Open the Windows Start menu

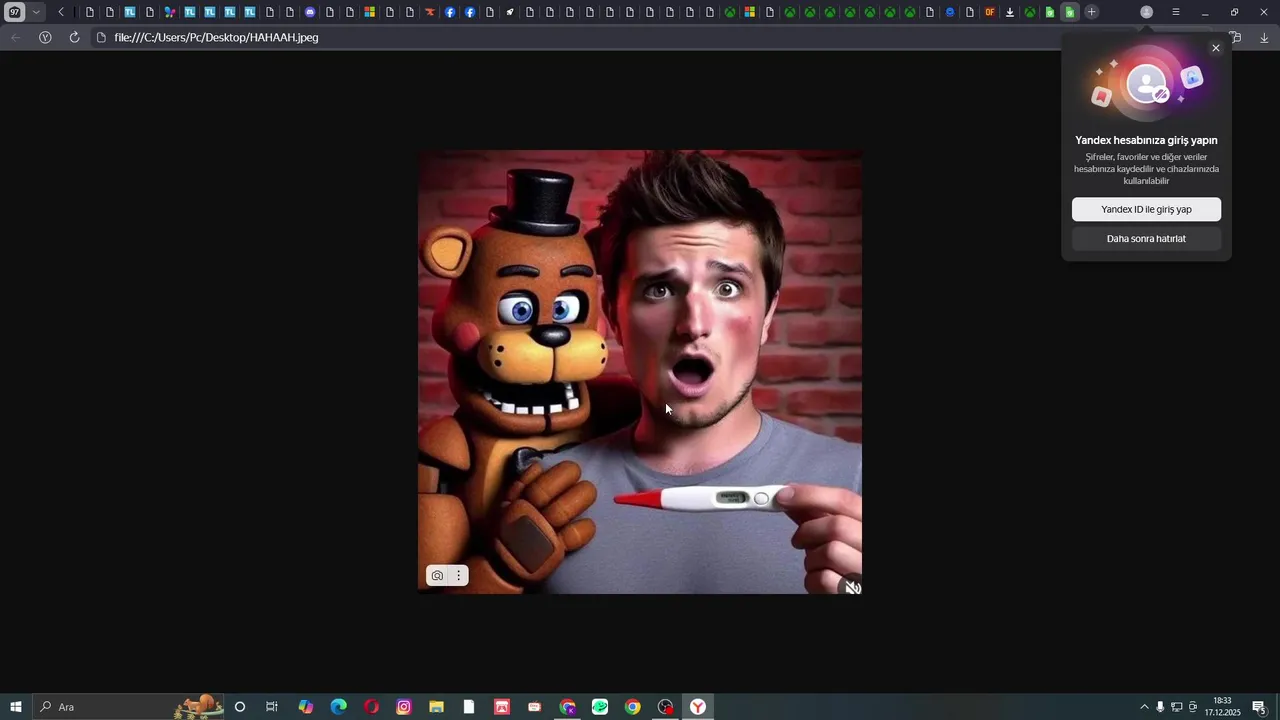[x=16, y=707]
